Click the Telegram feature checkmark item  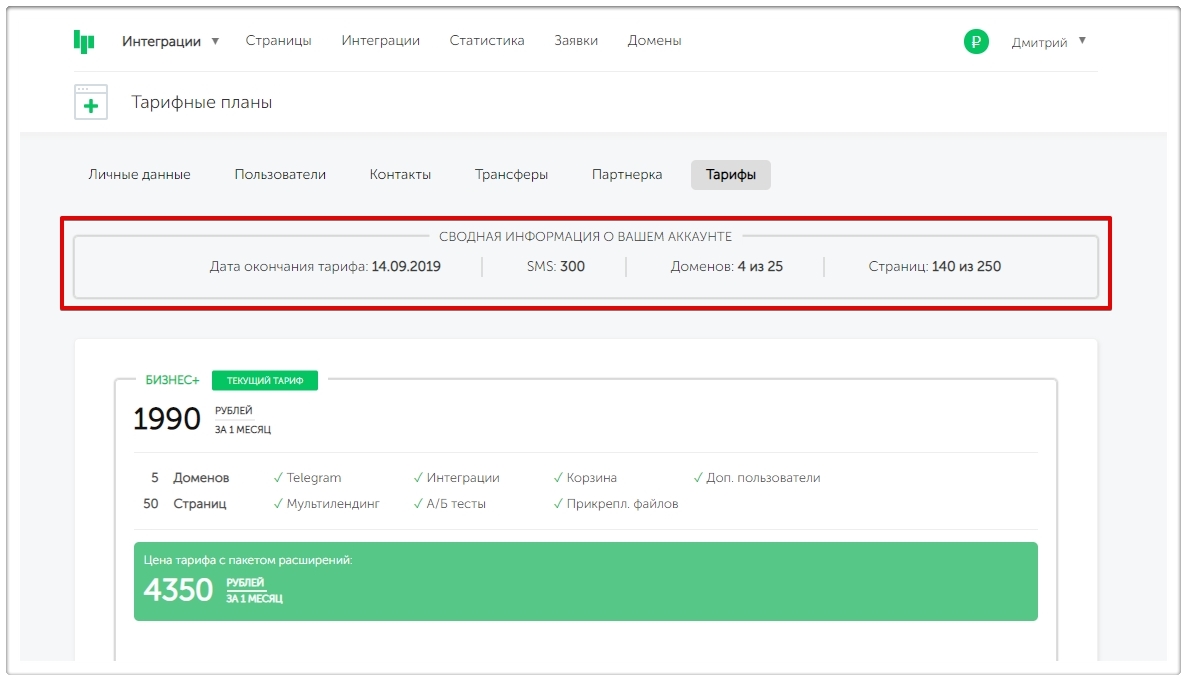pos(308,478)
